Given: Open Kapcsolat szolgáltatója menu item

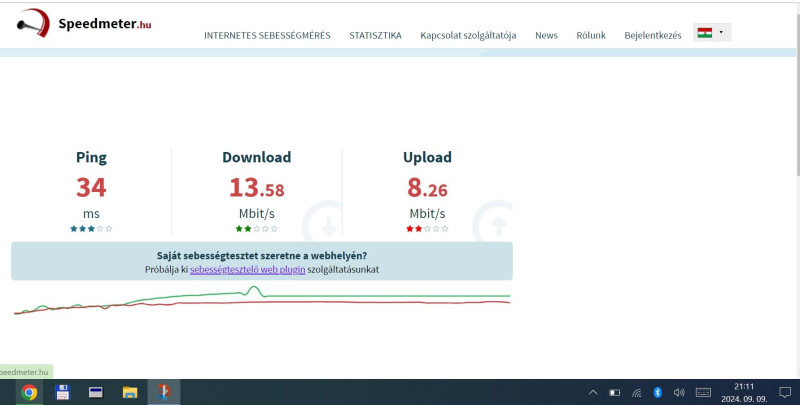Looking at the screenshot, I should pyautogui.click(x=468, y=35).
